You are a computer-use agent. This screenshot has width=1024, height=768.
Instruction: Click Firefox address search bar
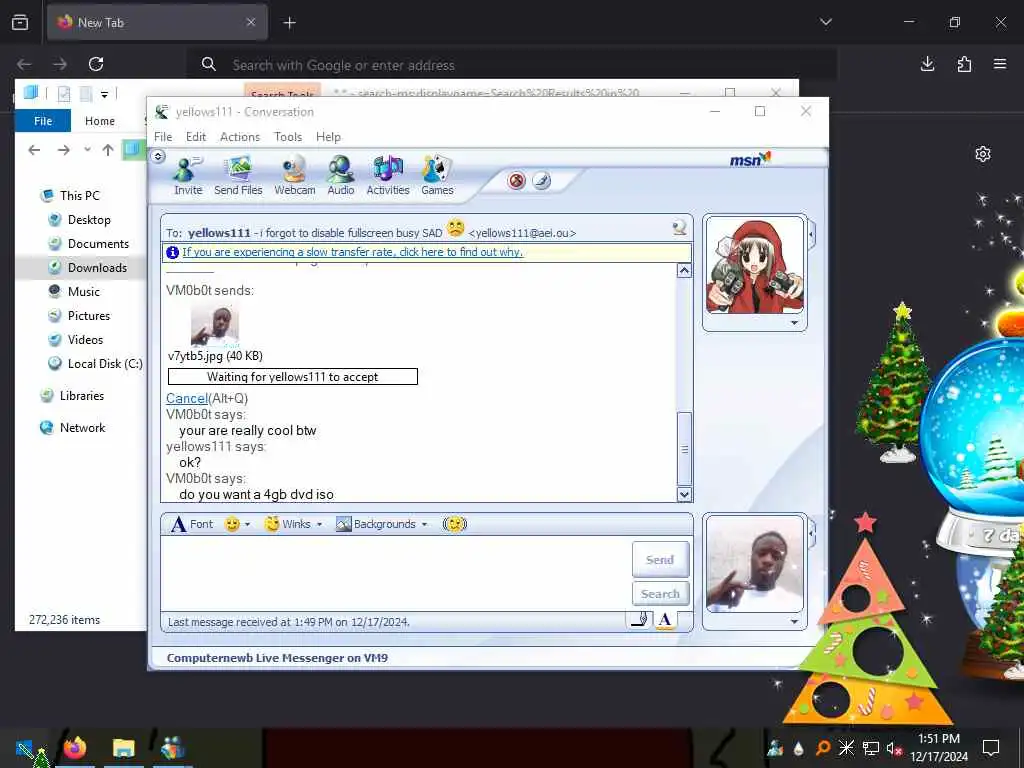click(512, 65)
